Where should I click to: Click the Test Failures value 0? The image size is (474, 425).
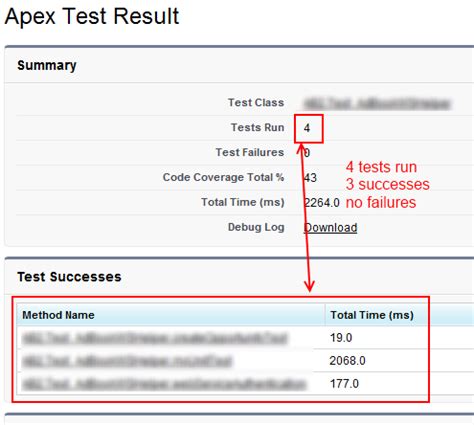tap(307, 153)
